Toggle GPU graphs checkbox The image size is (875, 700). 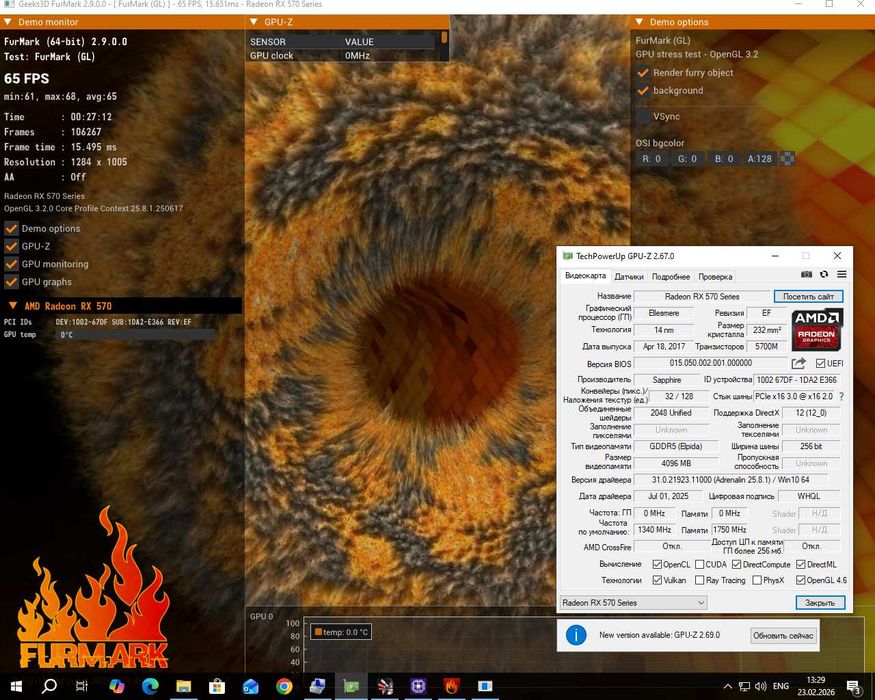tap(11, 282)
